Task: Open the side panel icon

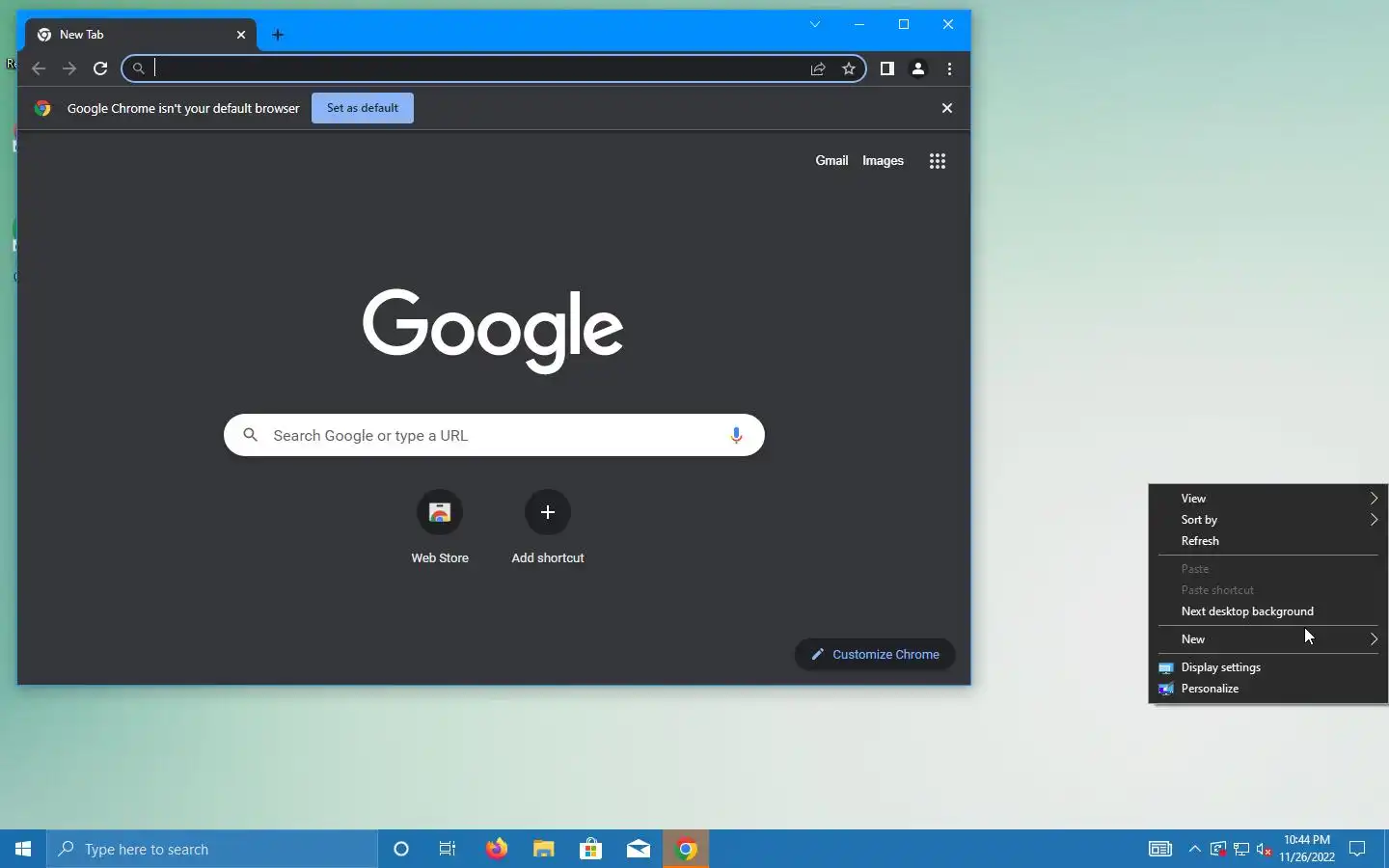Action: click(887, 68)
